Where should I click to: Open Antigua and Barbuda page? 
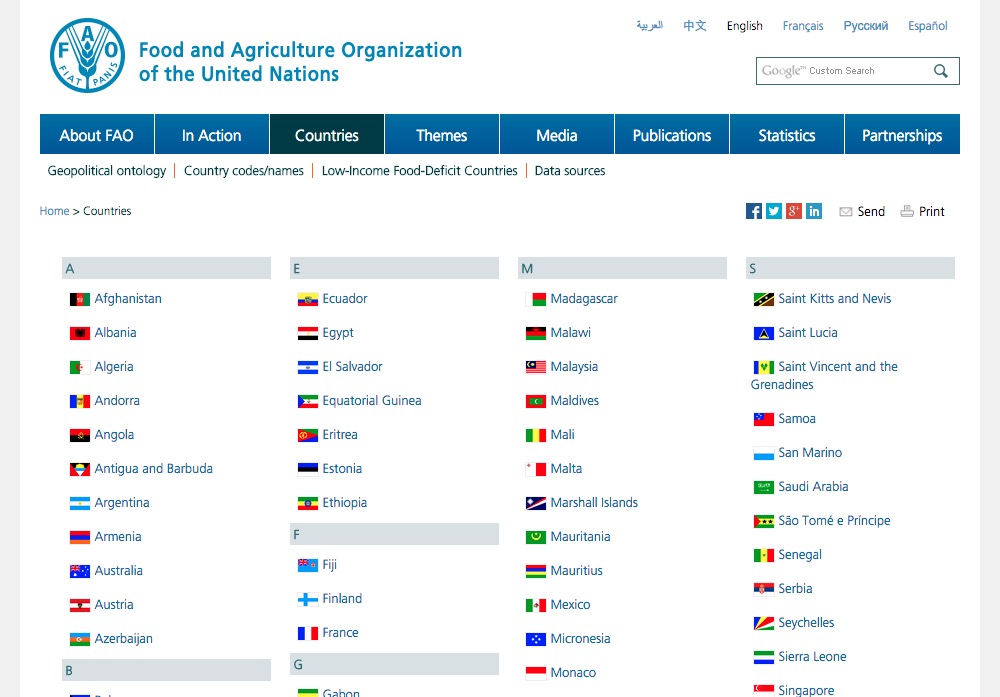[154, 469]
